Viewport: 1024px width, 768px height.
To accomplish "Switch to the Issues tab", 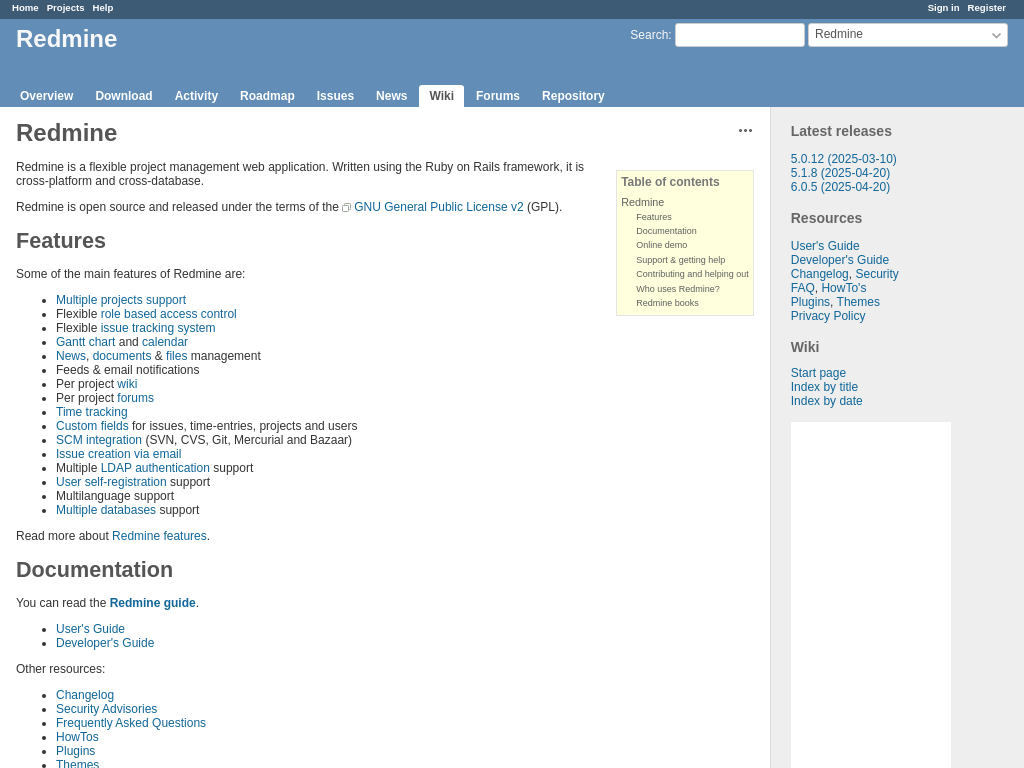I will (335, 96).
